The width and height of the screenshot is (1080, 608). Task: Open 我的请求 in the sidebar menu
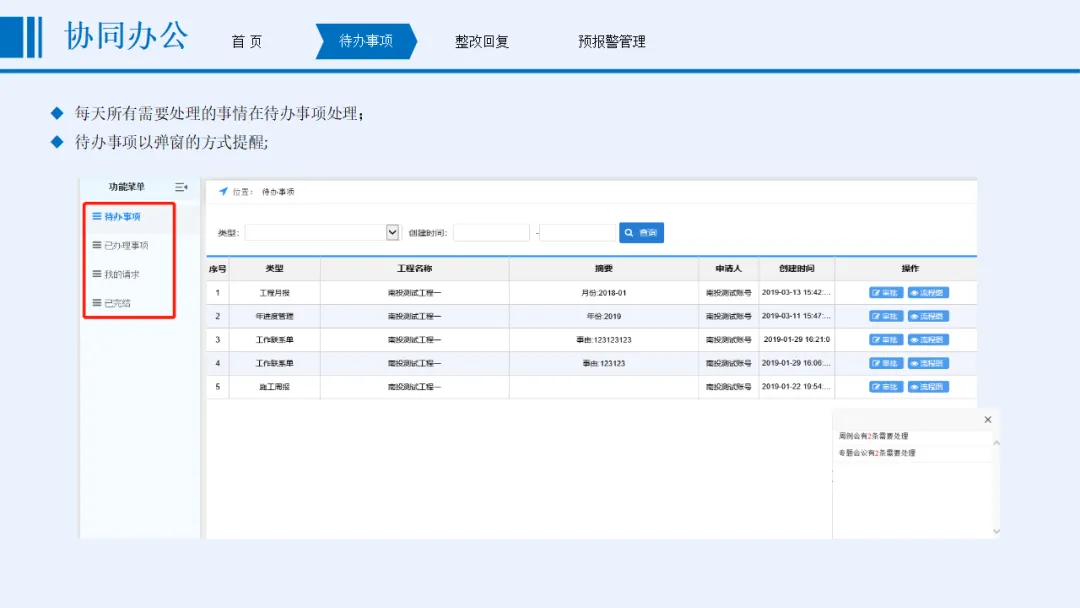pyautogui.click(x=116, y=274)
